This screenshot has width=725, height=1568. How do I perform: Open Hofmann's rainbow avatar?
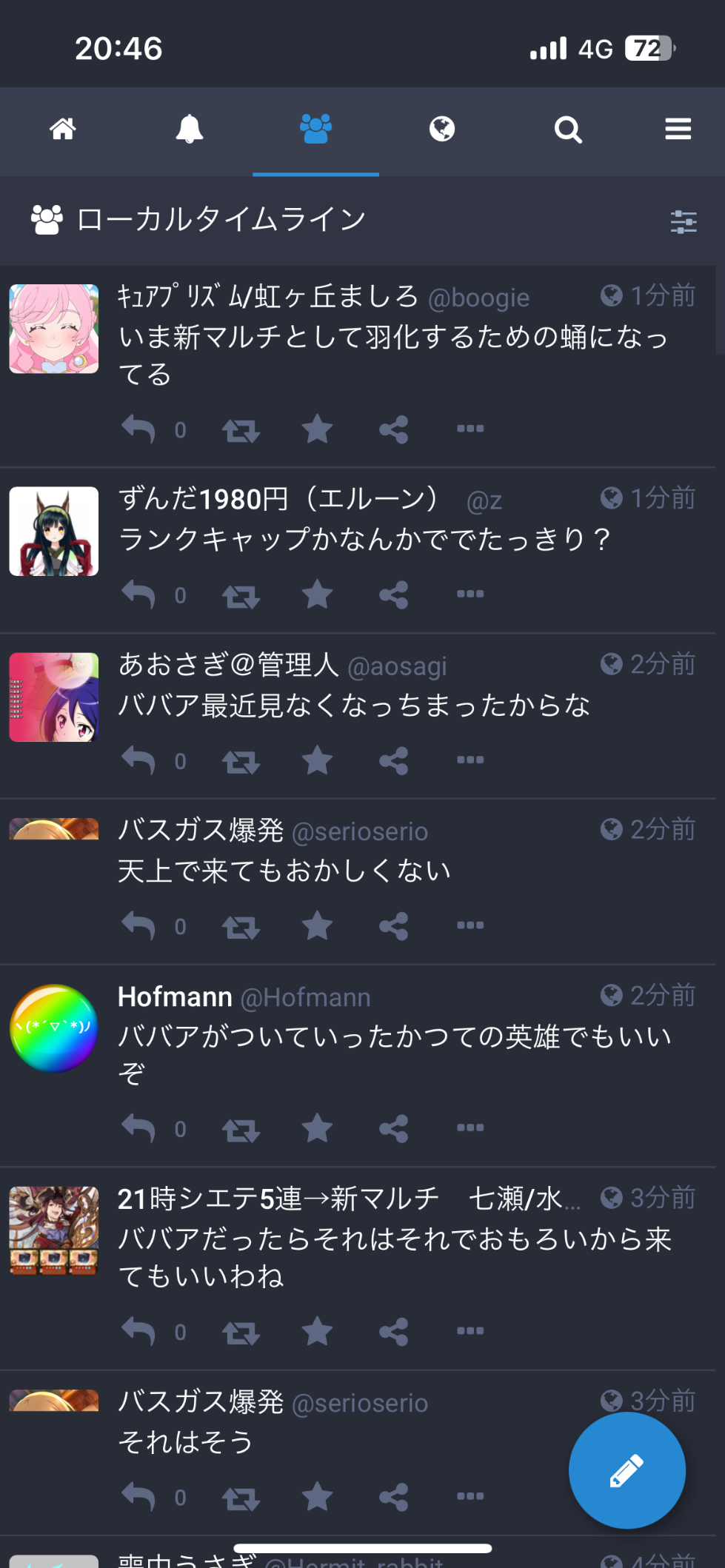[54, 1028]
